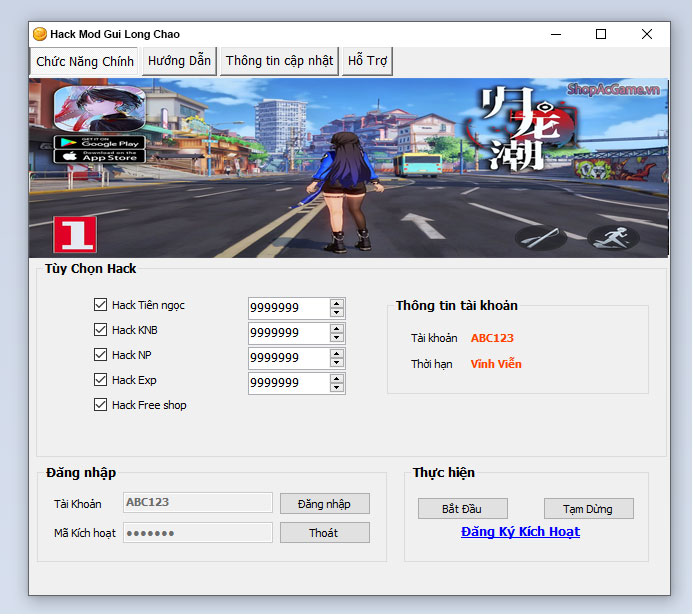
Task: Decrease the Hack KNB value with down arrow
Action: 337,338
